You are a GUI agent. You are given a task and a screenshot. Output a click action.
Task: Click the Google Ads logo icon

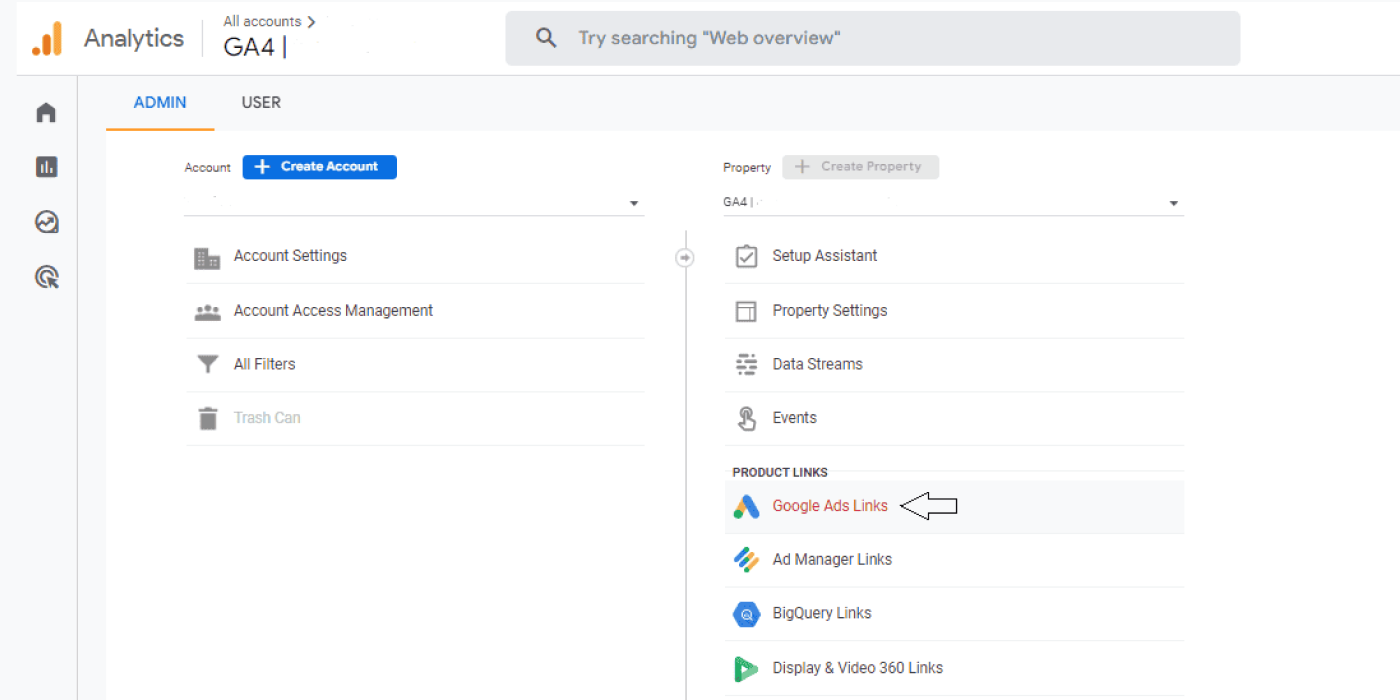tap(746, 507)
